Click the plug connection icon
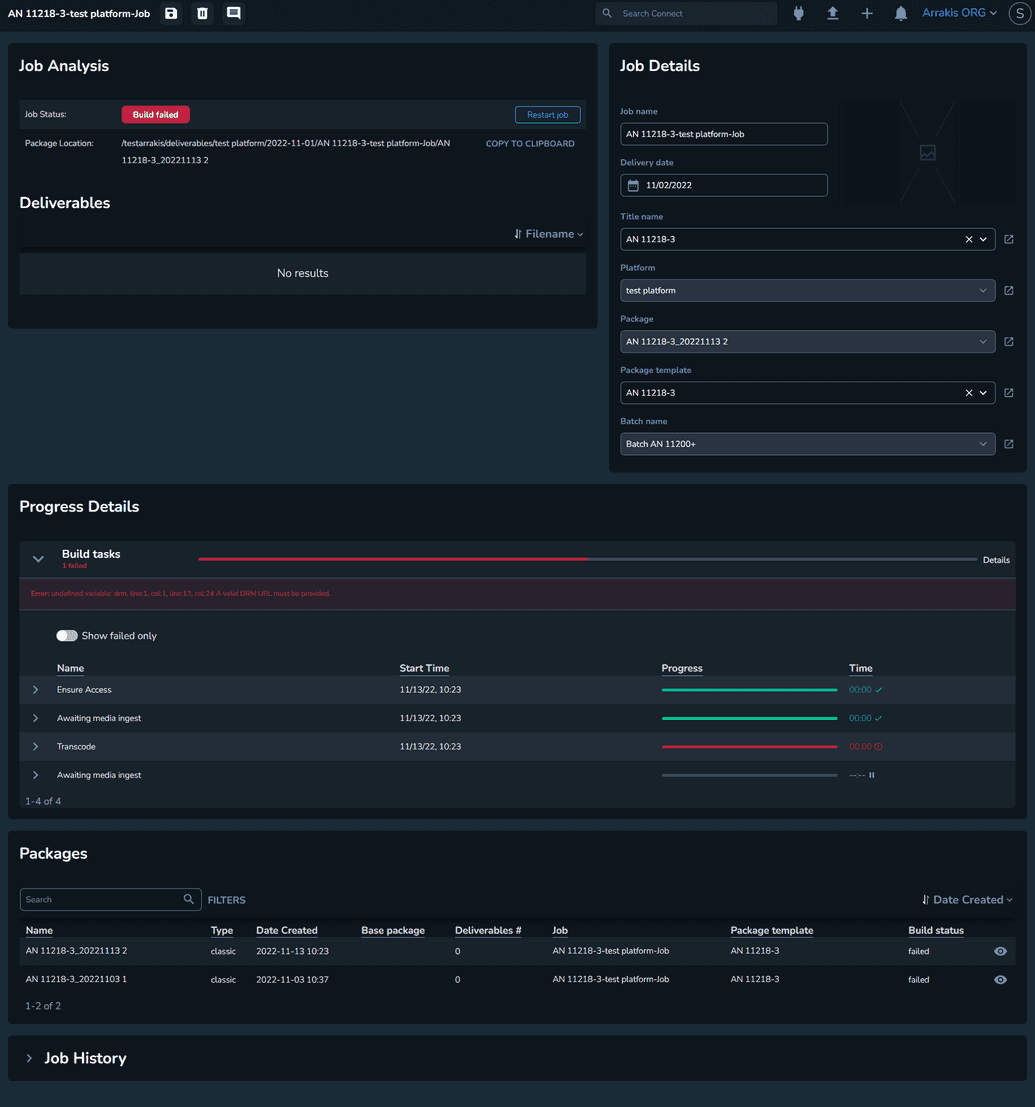Image resolution: width=1035 pixels, height=1107 pixels. coord(798,13)
